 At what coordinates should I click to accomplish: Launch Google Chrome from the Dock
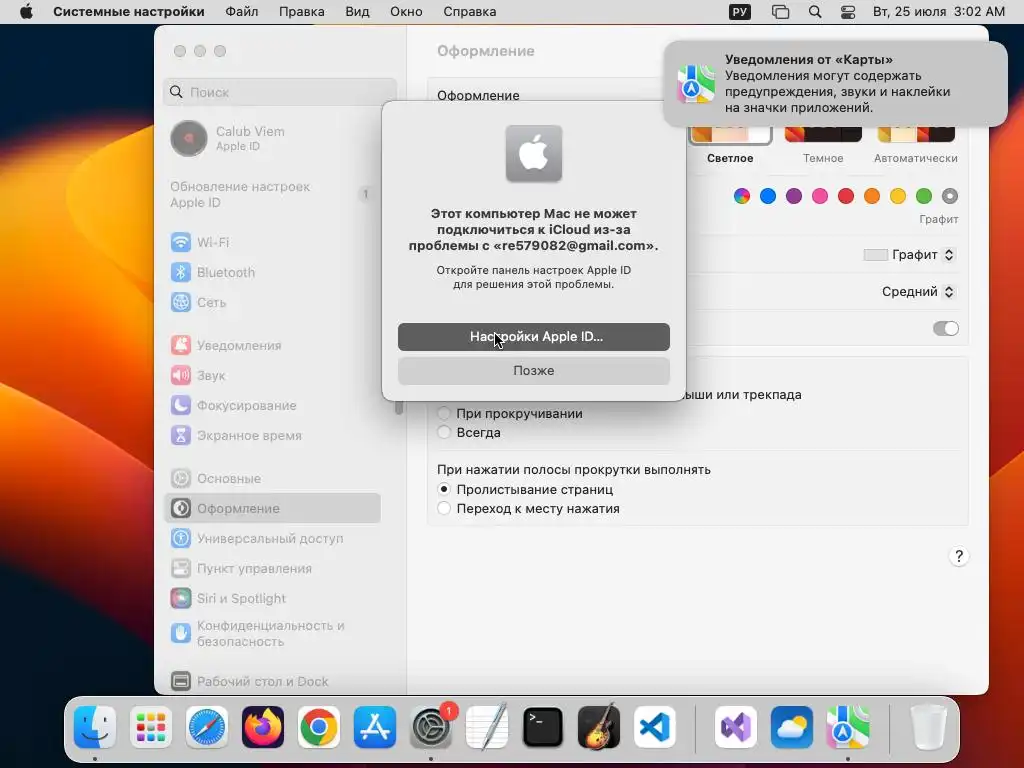319,727
